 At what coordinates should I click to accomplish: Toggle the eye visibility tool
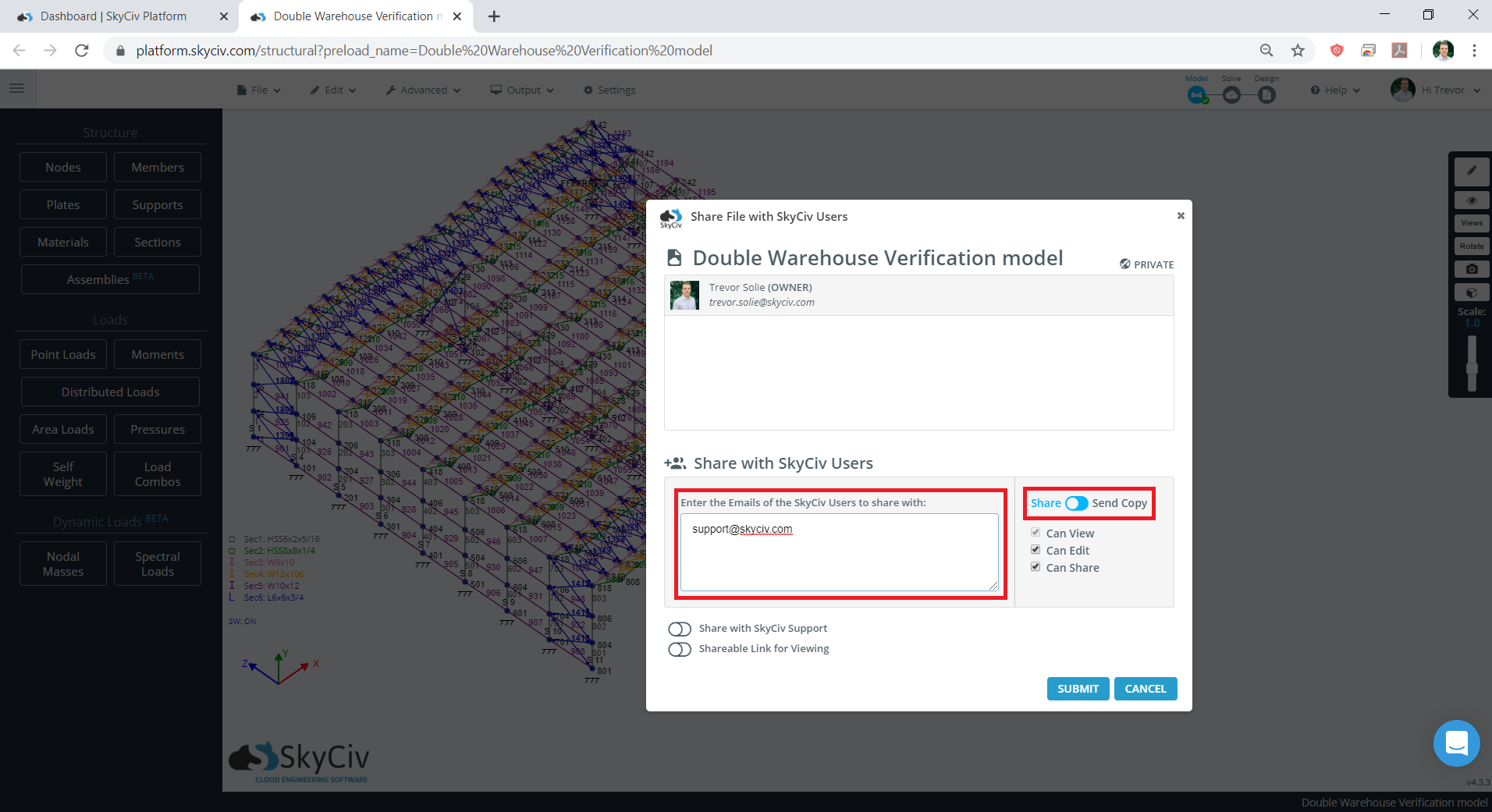click(1472, 200)
